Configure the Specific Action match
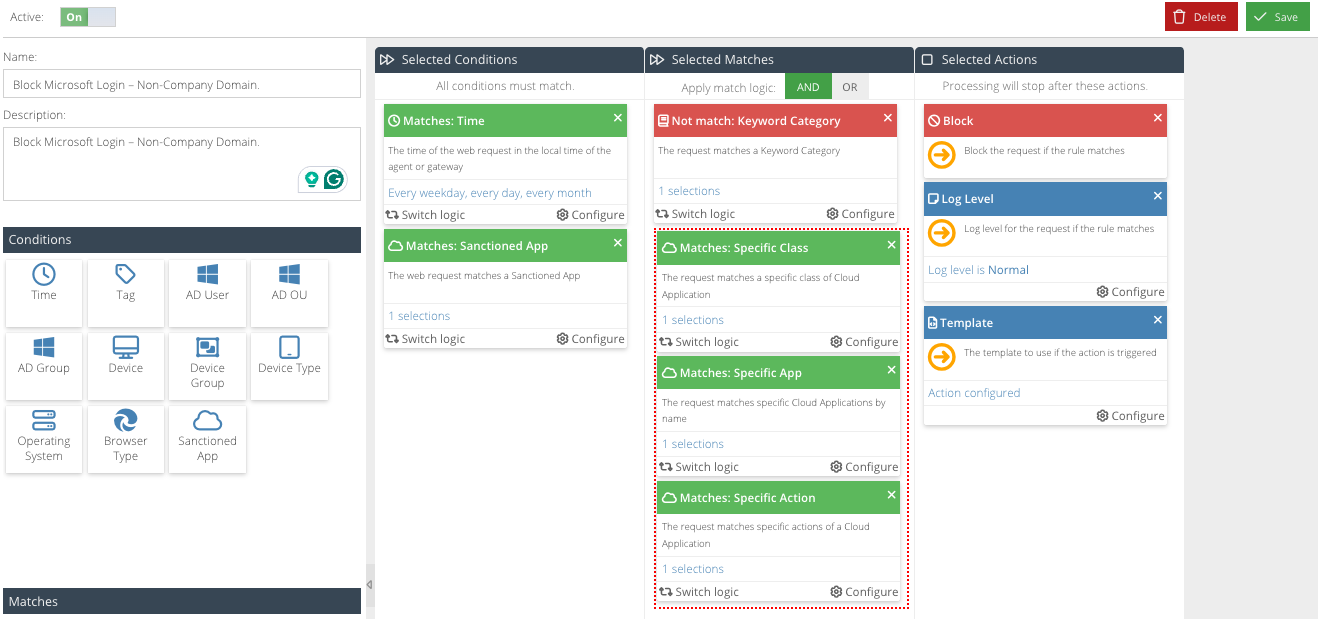Viewport: 1319px width, 619px height. click(864, 592)
